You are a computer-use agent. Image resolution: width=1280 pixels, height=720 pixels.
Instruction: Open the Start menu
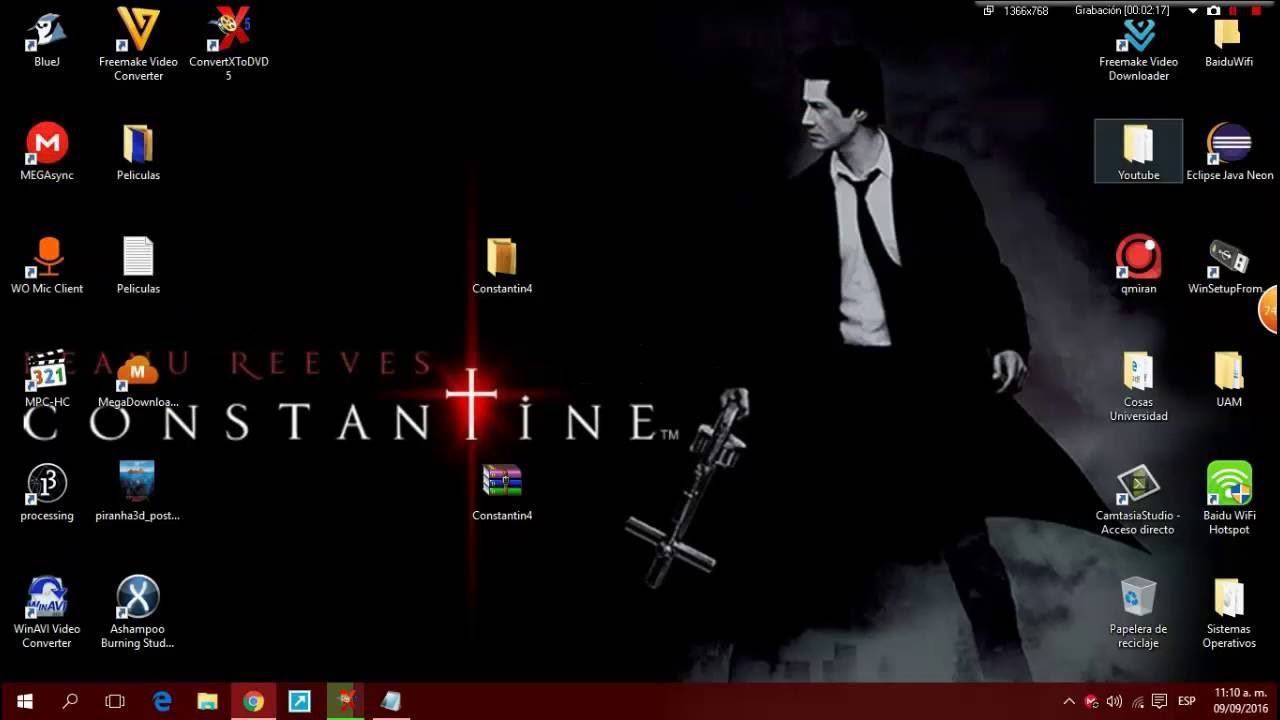click(21, 701)
